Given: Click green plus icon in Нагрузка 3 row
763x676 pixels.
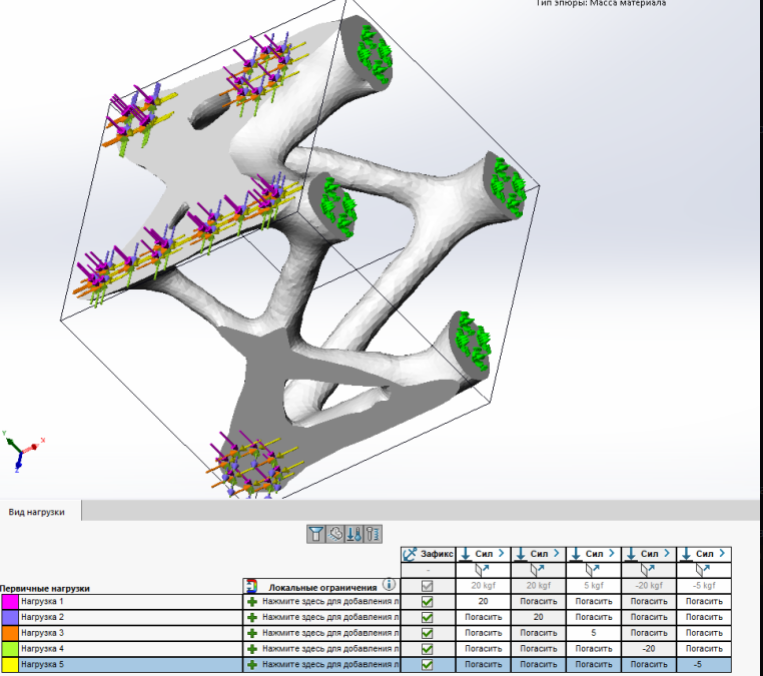Looking at the screenshot, I should click(x=252, y=633).
